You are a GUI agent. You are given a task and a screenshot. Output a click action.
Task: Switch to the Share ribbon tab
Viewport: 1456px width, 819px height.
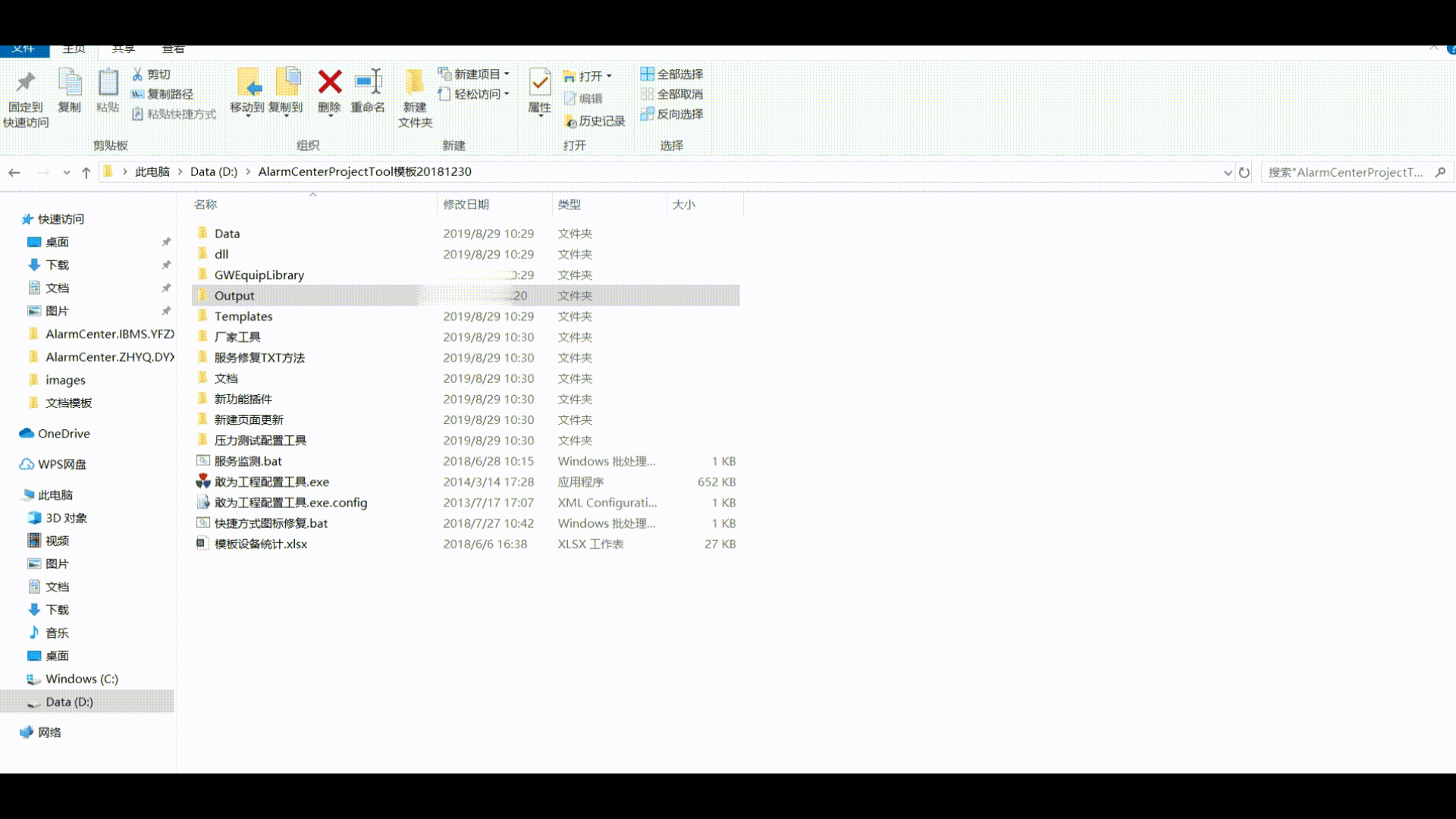pyautogui.click(x=123, y=49)
